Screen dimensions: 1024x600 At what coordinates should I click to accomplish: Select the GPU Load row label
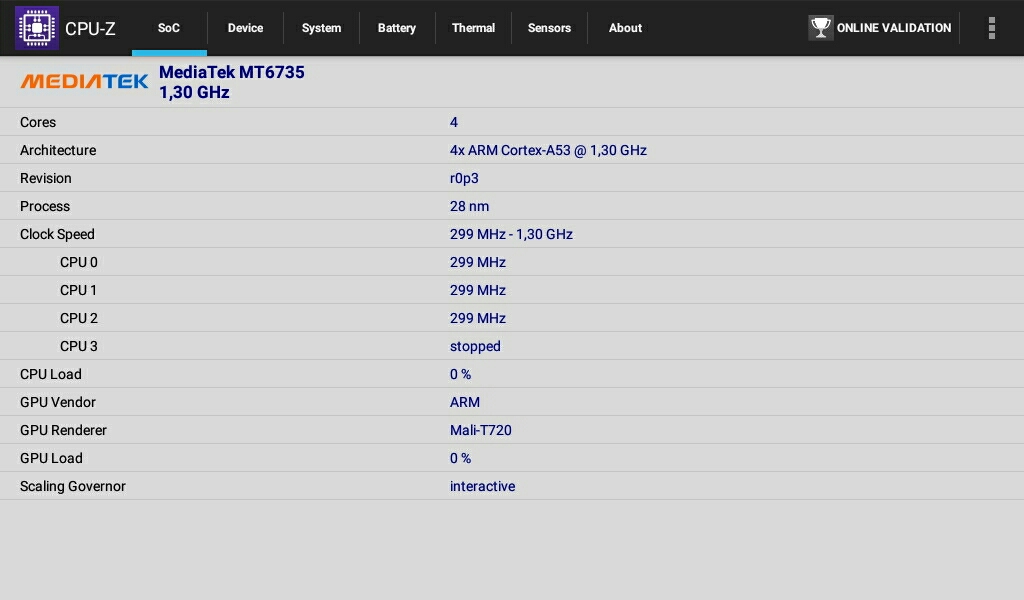(51, 459)
